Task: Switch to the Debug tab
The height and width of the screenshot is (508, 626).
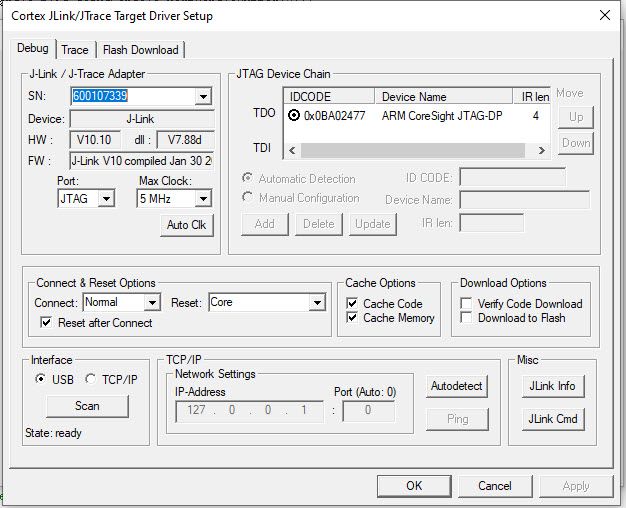Action: click(33, 49)
